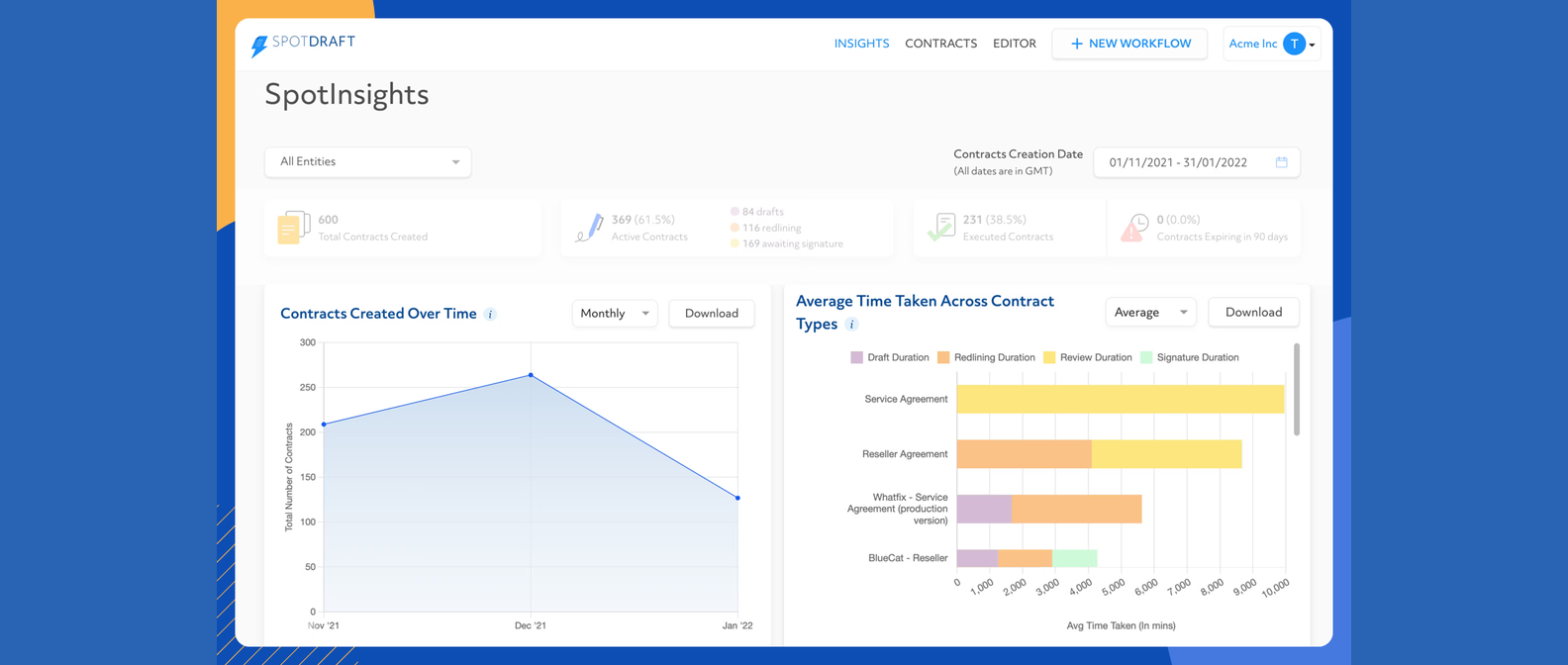Click the Total Contracts Created document icon
Image resolution: width=1568 pixels, height=665 pixels.
pyautogui.click(x=293, y=228)
